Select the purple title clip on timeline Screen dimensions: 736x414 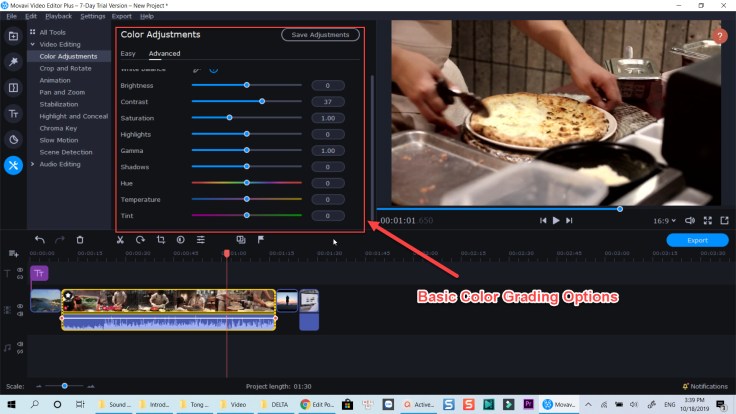point(39,273)
